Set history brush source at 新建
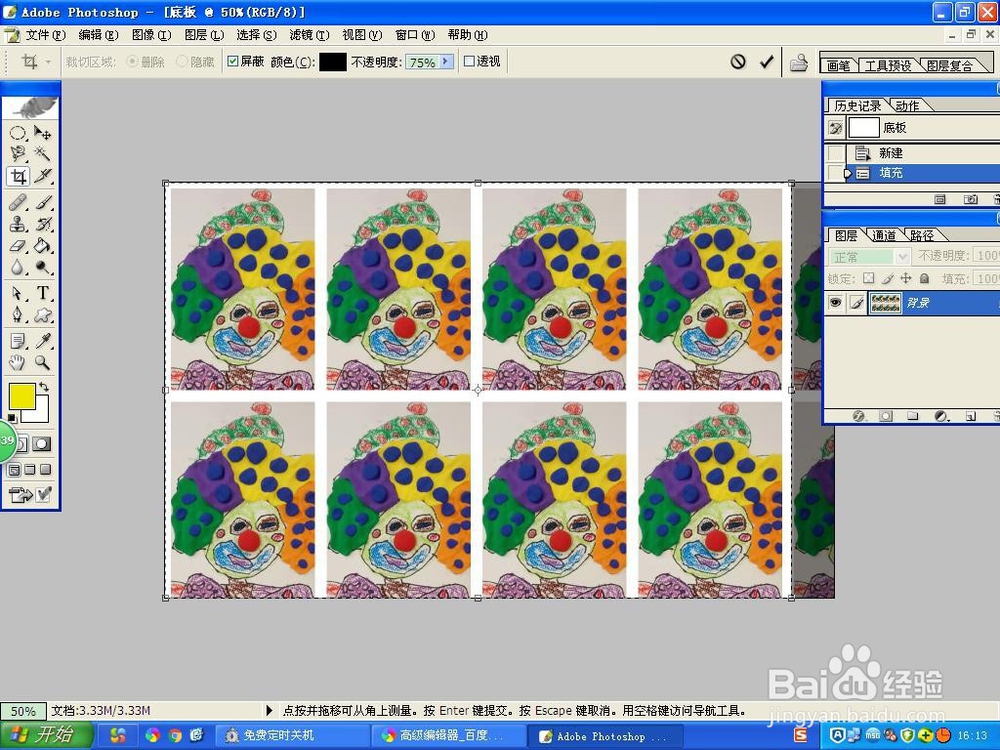1000x750 pixels. (835, 153)
